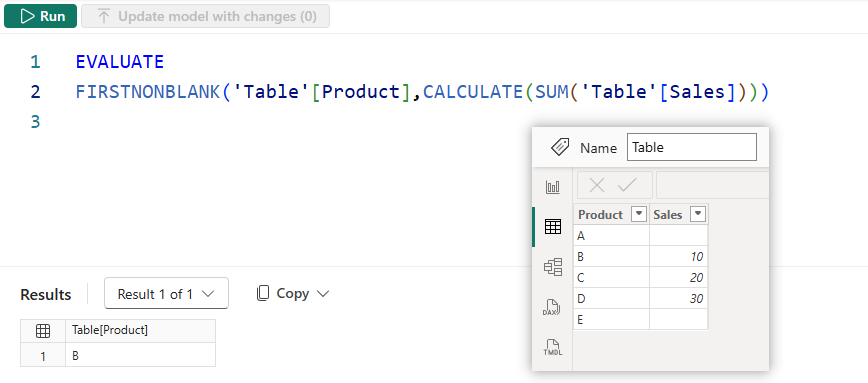This screenshot has width=868, height=383.
Task: Open Sales column filter dropdown
Action: [x=698, y=214]
